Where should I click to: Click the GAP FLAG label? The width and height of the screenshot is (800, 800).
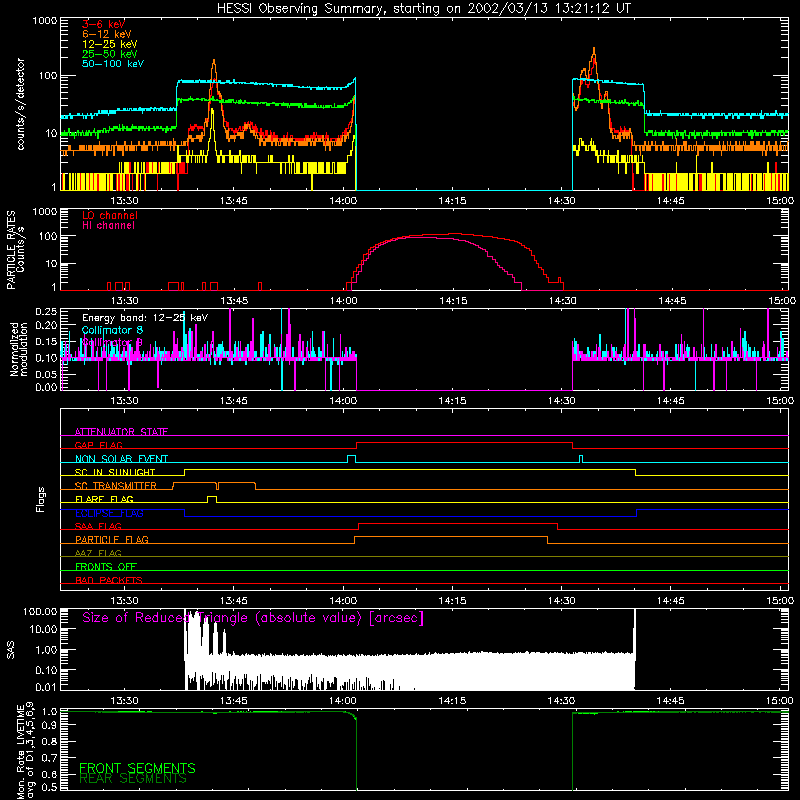coord(98,445)
